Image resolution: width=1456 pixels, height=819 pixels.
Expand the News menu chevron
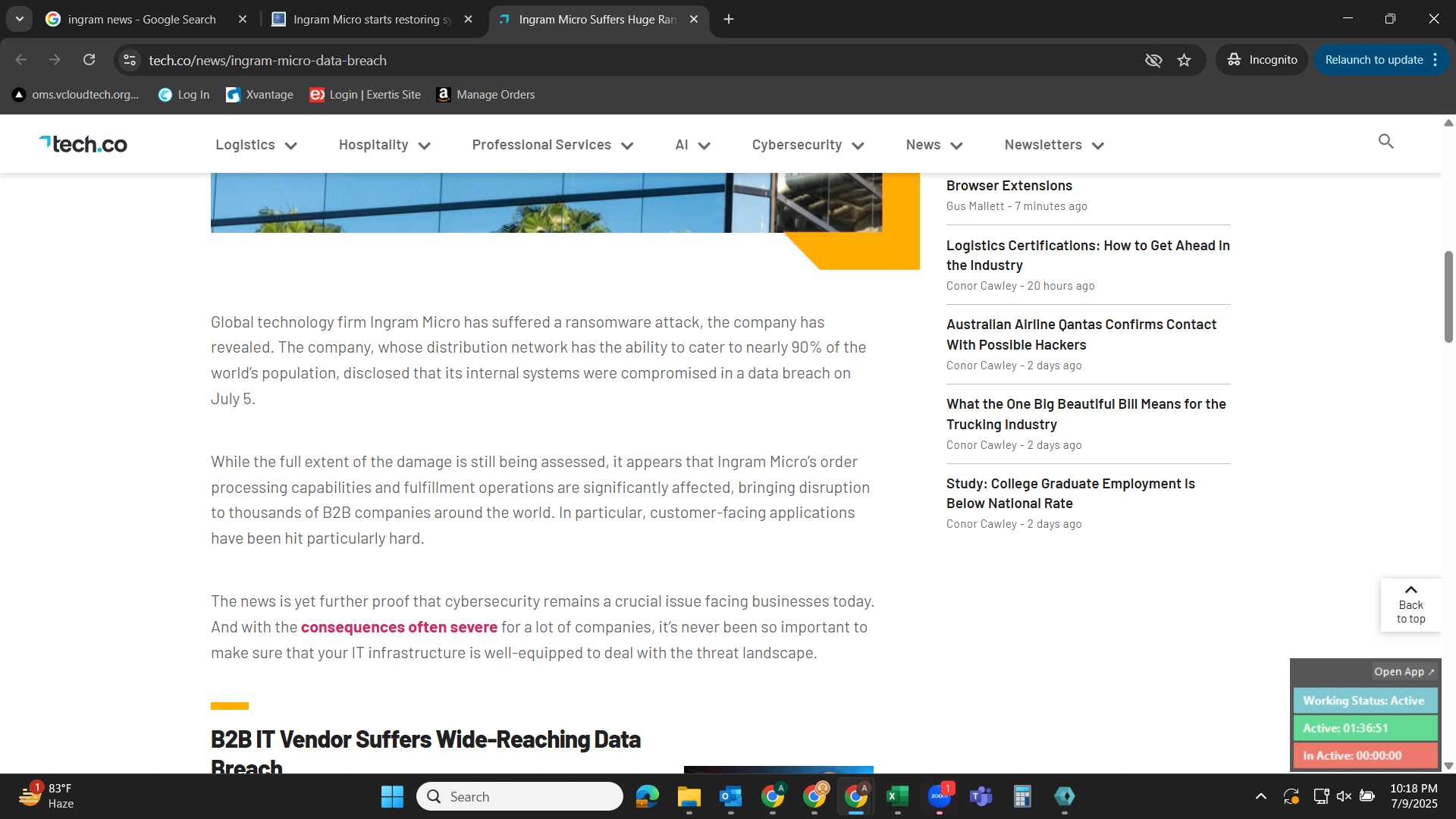957,146
